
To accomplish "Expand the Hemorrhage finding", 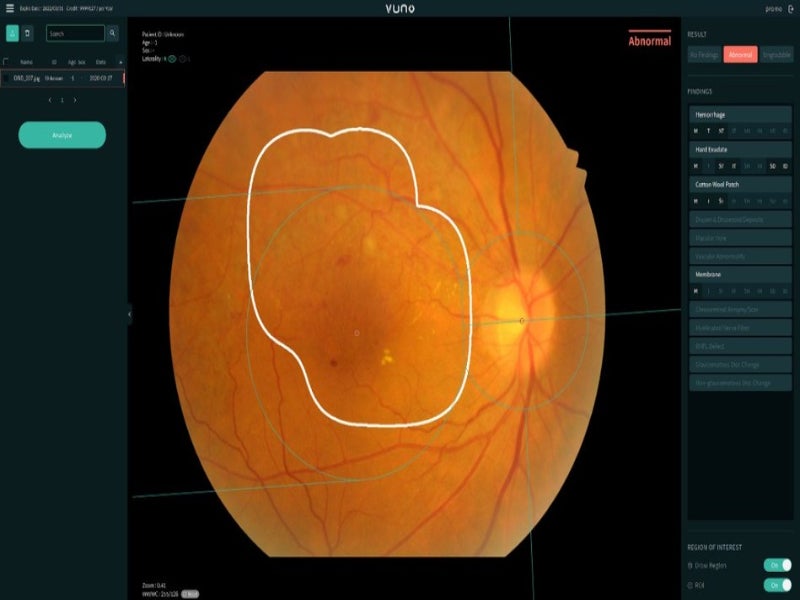I will coord(740,115).
